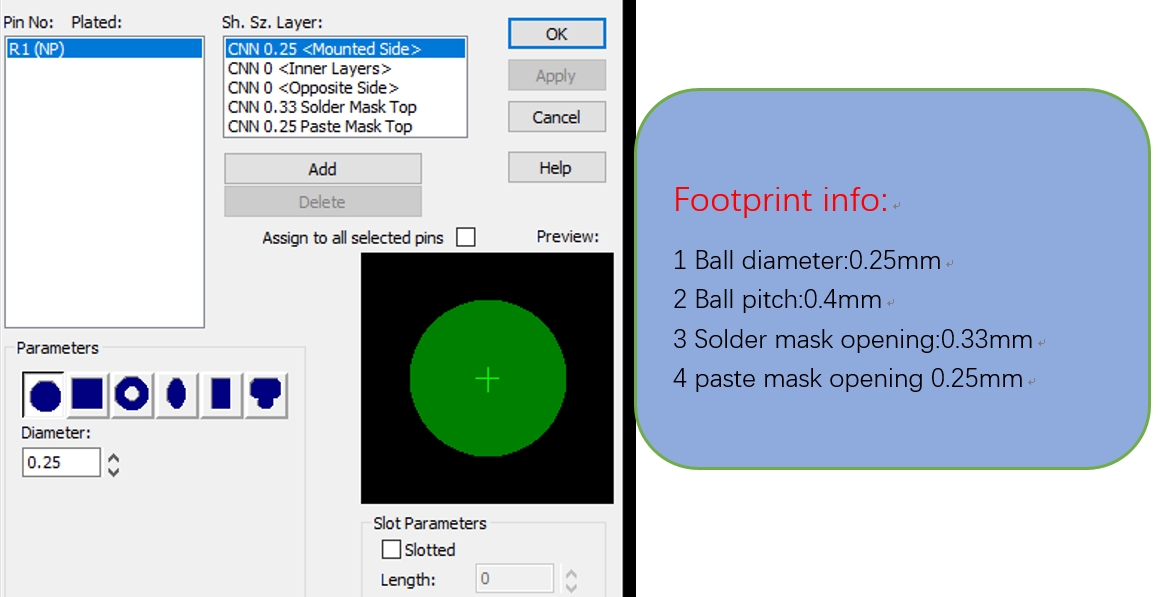Decrease the Diameter value with down arrow
Viewport: 1158px width, 597px height.
point(114,470)
